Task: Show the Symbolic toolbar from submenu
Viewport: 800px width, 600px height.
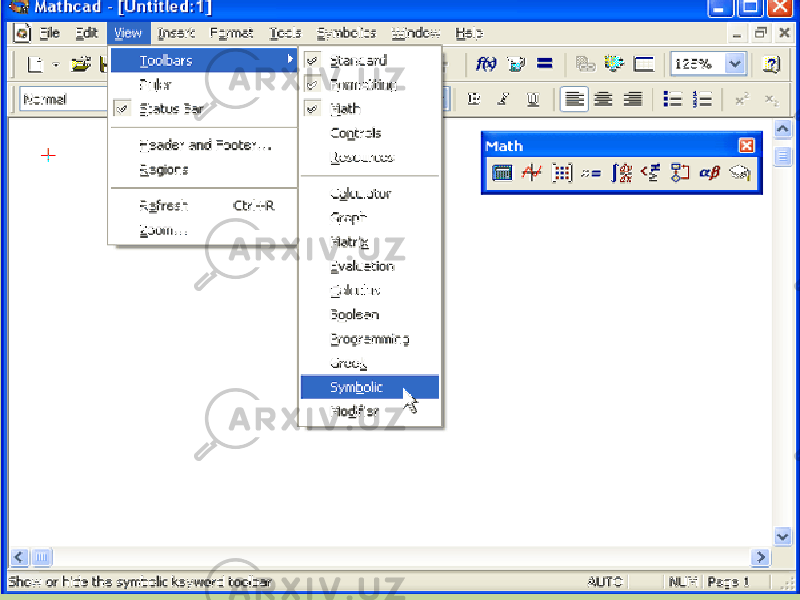Action: (370, 387)
